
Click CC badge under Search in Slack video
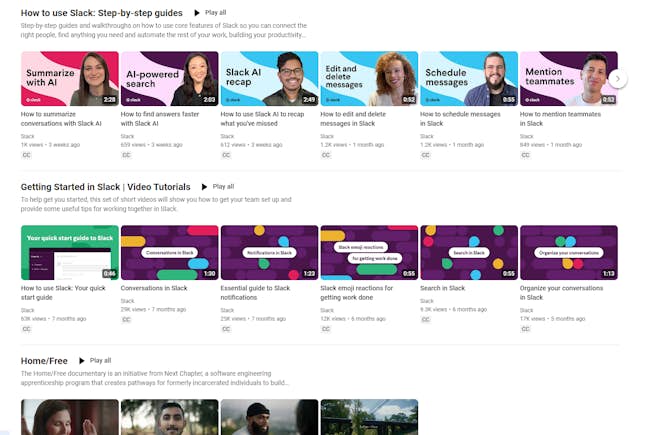click(426, 328)
